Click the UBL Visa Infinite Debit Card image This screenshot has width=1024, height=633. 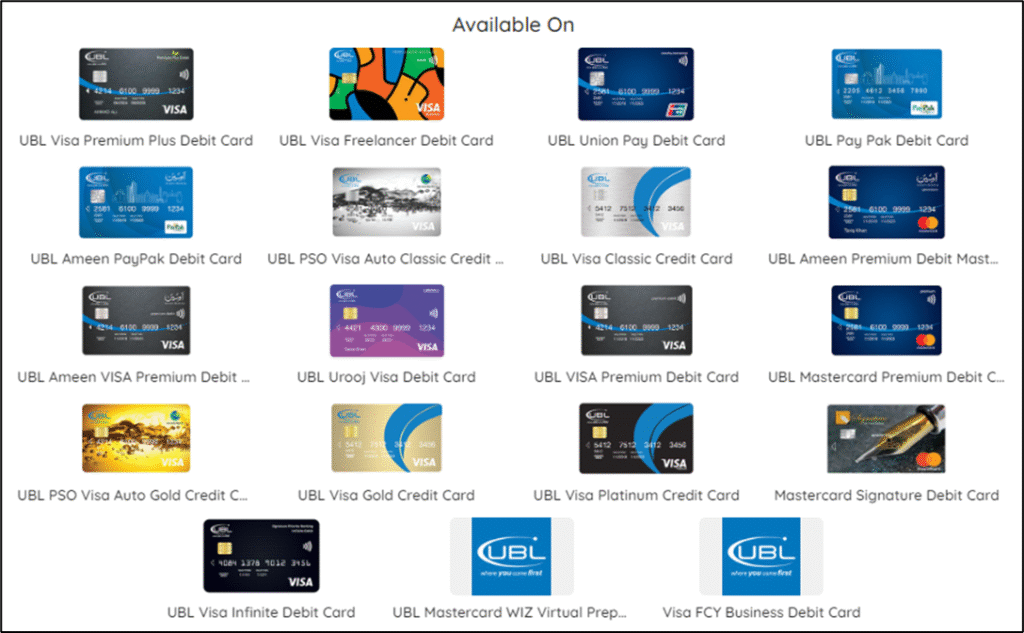coord(261,556)
